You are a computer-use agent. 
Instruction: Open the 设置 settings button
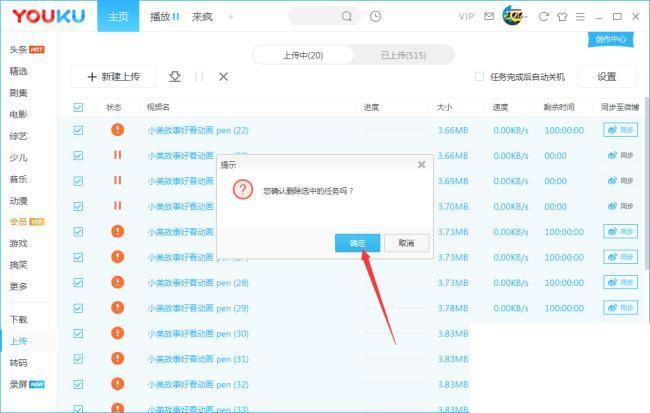(x=606, y=76)
